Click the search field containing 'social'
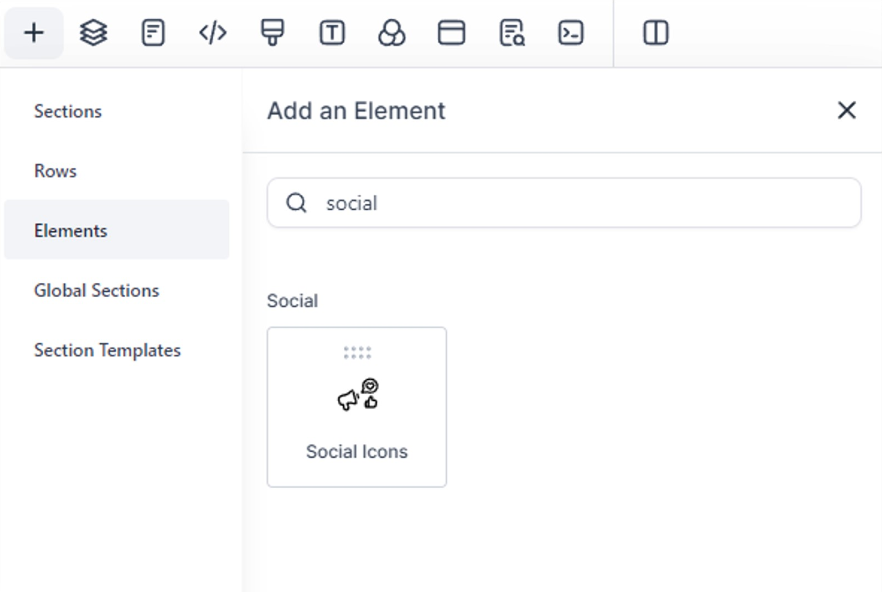This screenshot has width=882, height=592. pos(564,203)
